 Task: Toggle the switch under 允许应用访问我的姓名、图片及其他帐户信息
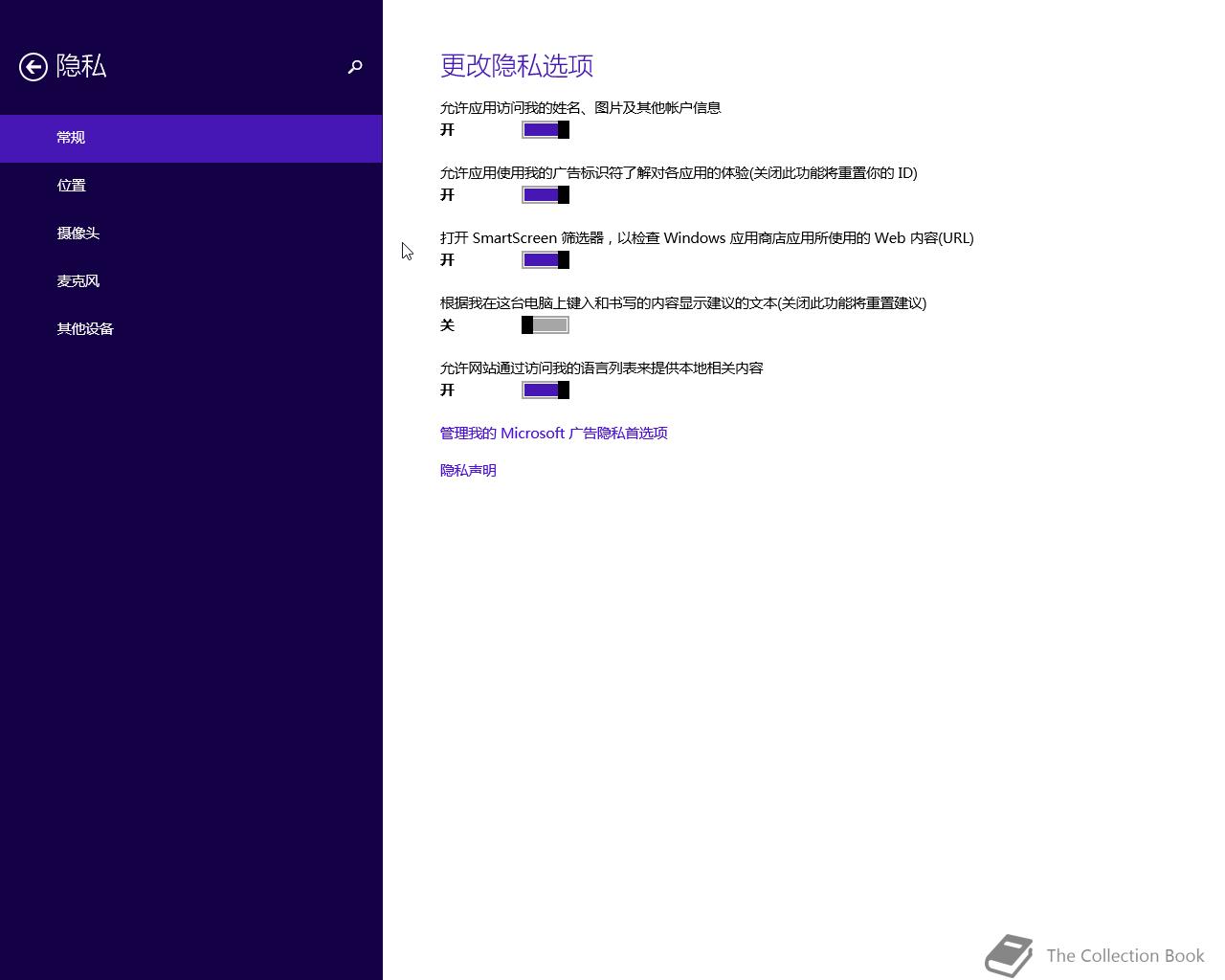[546, 130]
